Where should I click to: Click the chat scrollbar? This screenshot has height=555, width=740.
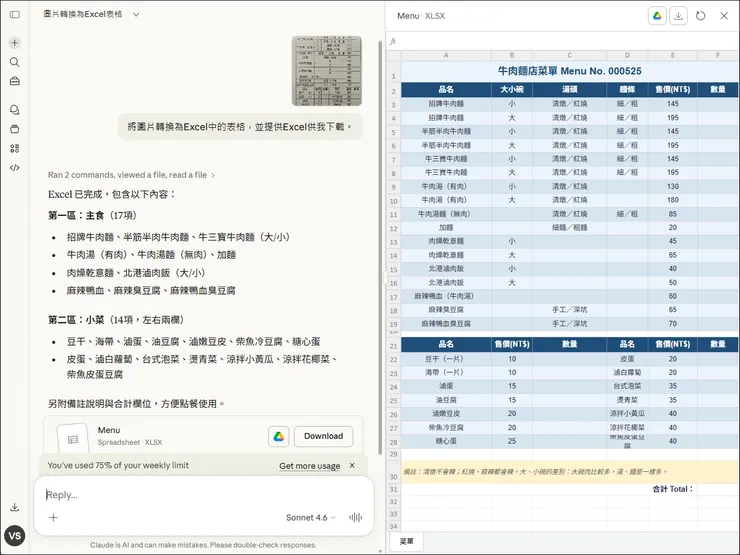[x=380, y=247]
